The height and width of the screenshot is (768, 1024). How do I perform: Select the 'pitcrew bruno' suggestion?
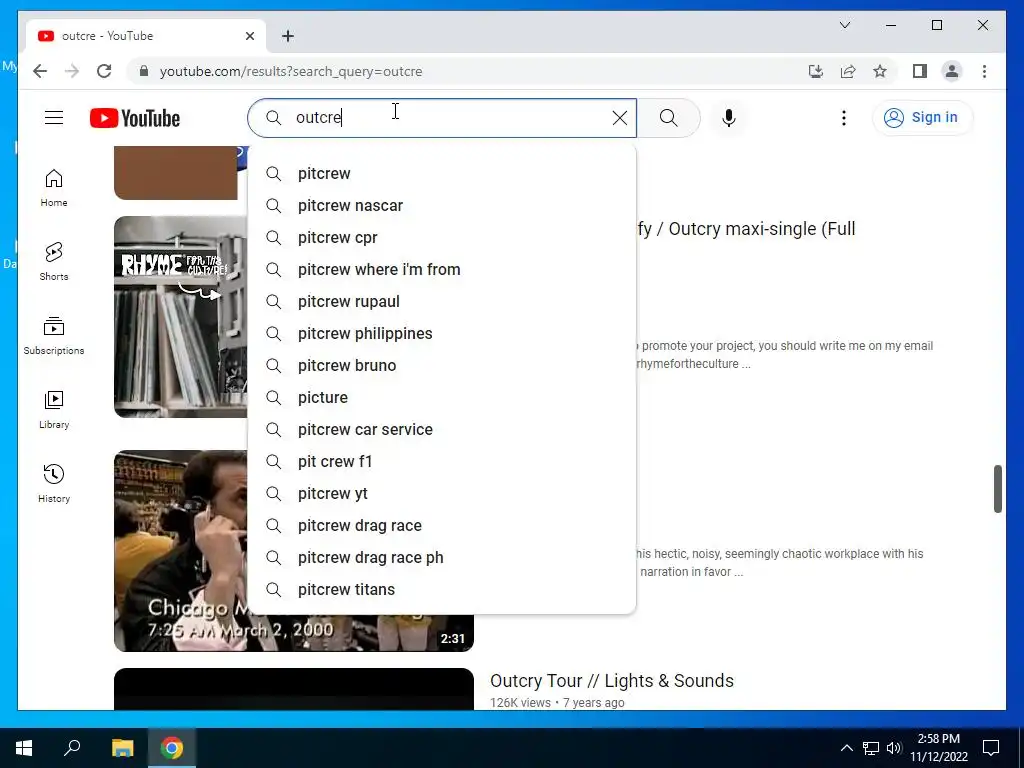pos(441,366)
